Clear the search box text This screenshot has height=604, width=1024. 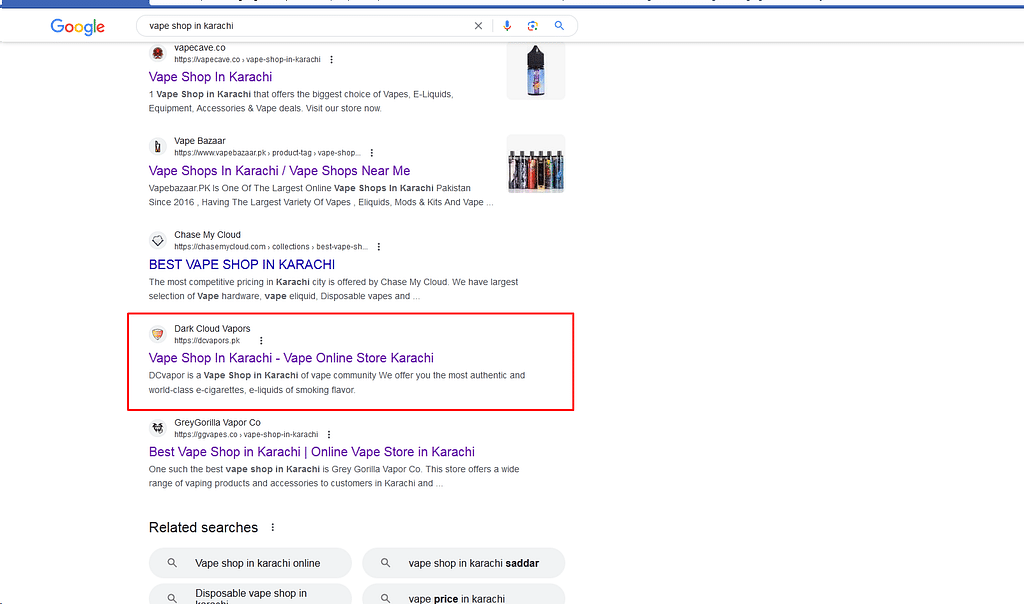tap(478, 26)
